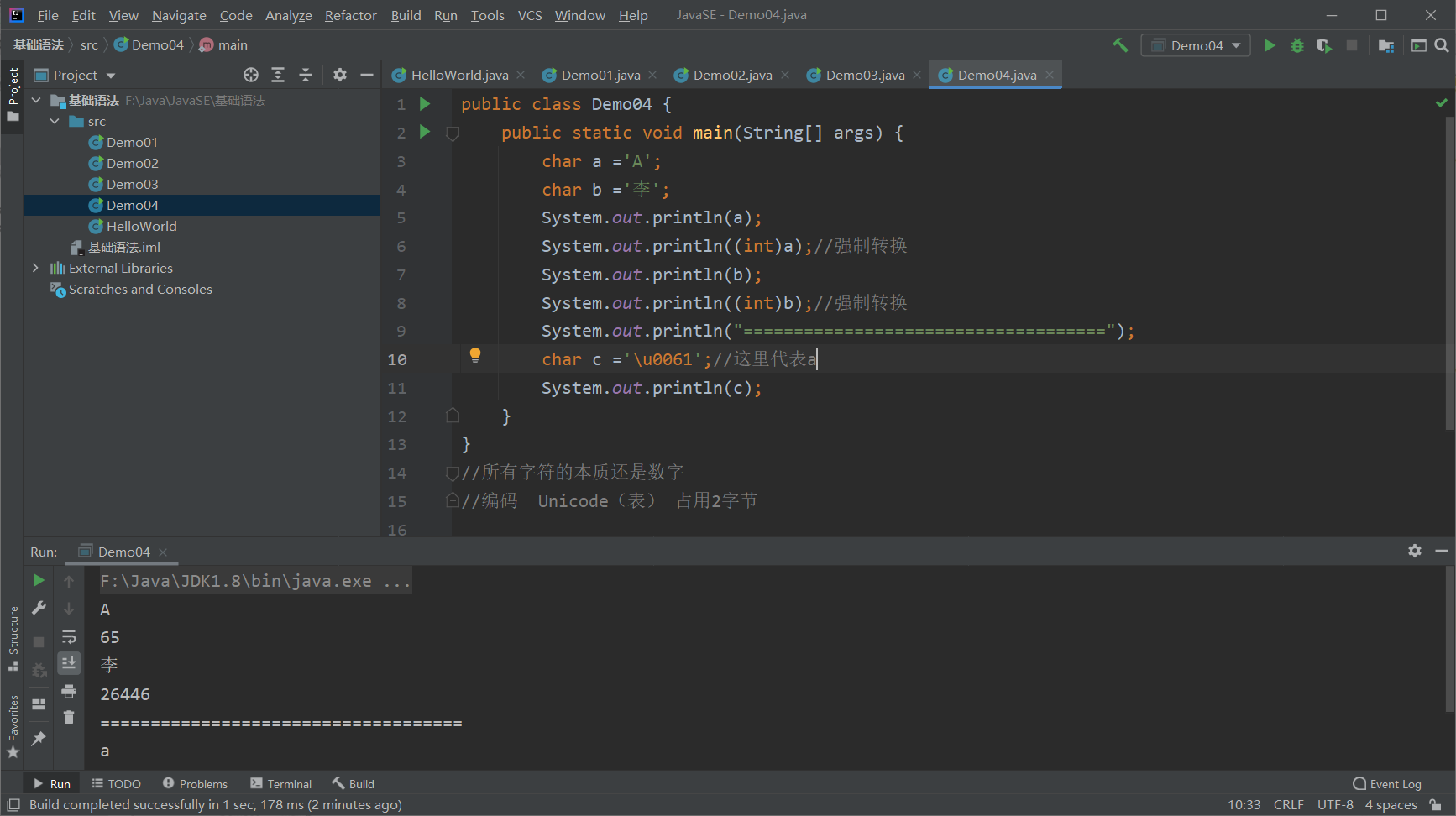Open the Demo04 run configuration dropdown
Image resolution: width=1456 pixels, height=816 pixels.
click(1196, 45)
